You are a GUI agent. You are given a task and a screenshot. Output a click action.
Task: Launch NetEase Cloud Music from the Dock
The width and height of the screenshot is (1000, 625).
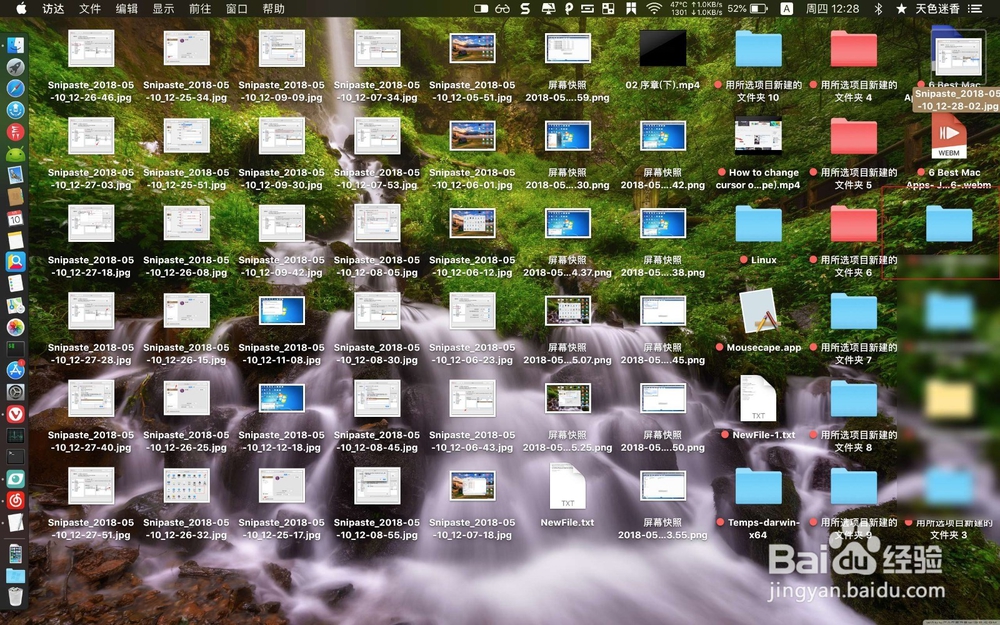tap(15, 498)
